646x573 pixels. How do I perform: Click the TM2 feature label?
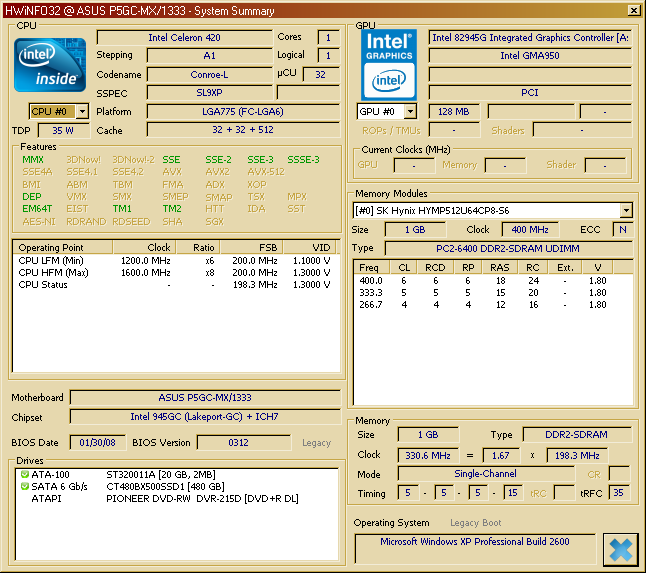(172, 209)
